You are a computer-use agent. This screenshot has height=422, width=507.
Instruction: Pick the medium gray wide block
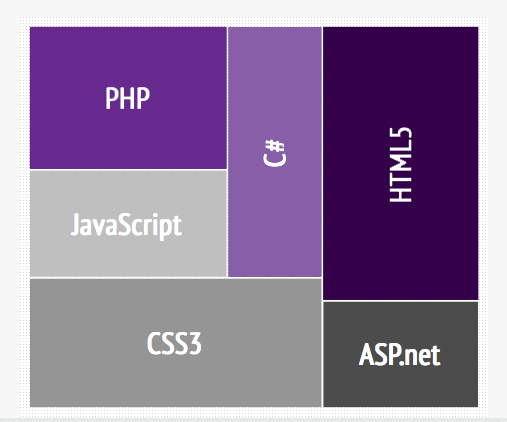(x=176, y=343)
